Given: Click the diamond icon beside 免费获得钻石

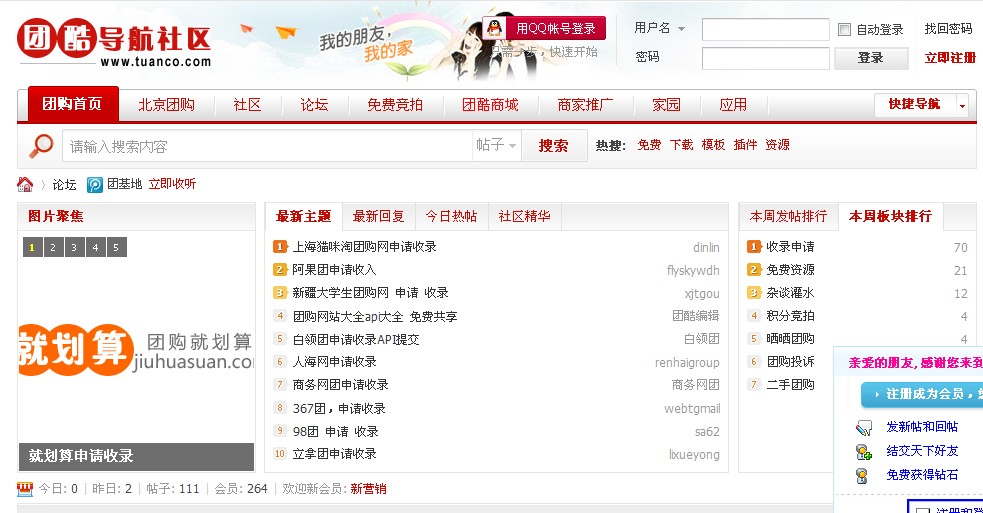Looking at the screenshot, I should (863, 475).
